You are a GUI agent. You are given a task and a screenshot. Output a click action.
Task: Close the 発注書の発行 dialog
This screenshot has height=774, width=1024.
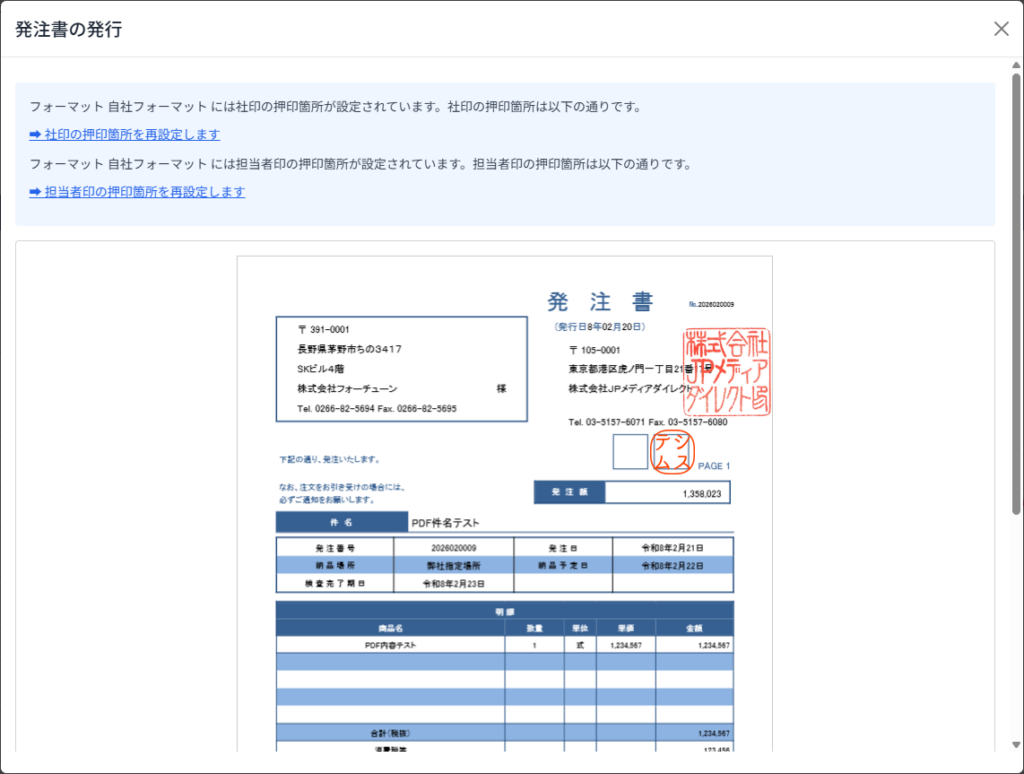pyautogui.click(x=1001, y=29)
